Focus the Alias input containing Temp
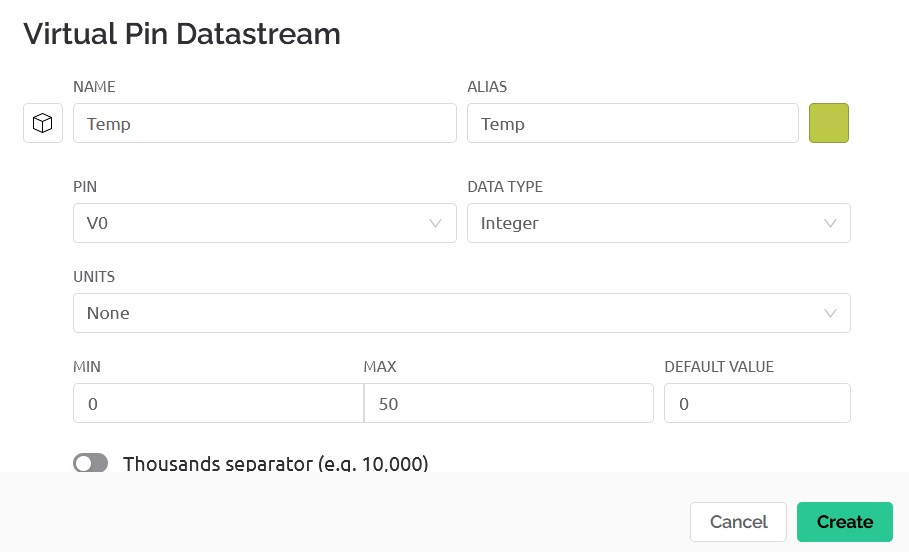Viewport: 909px width, 552px height. pos(632,123)
